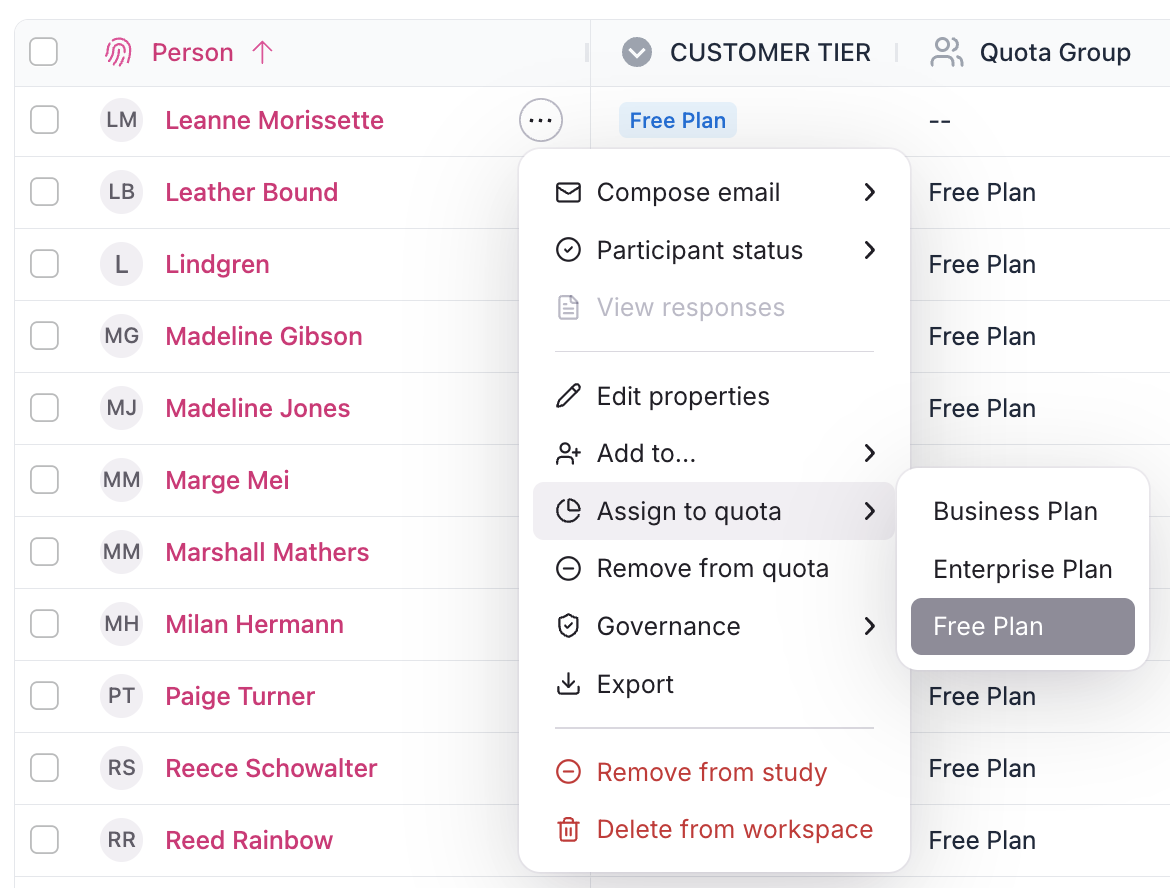
Task: Expand the Add to... submenu chevron
Action: [869, 454]
